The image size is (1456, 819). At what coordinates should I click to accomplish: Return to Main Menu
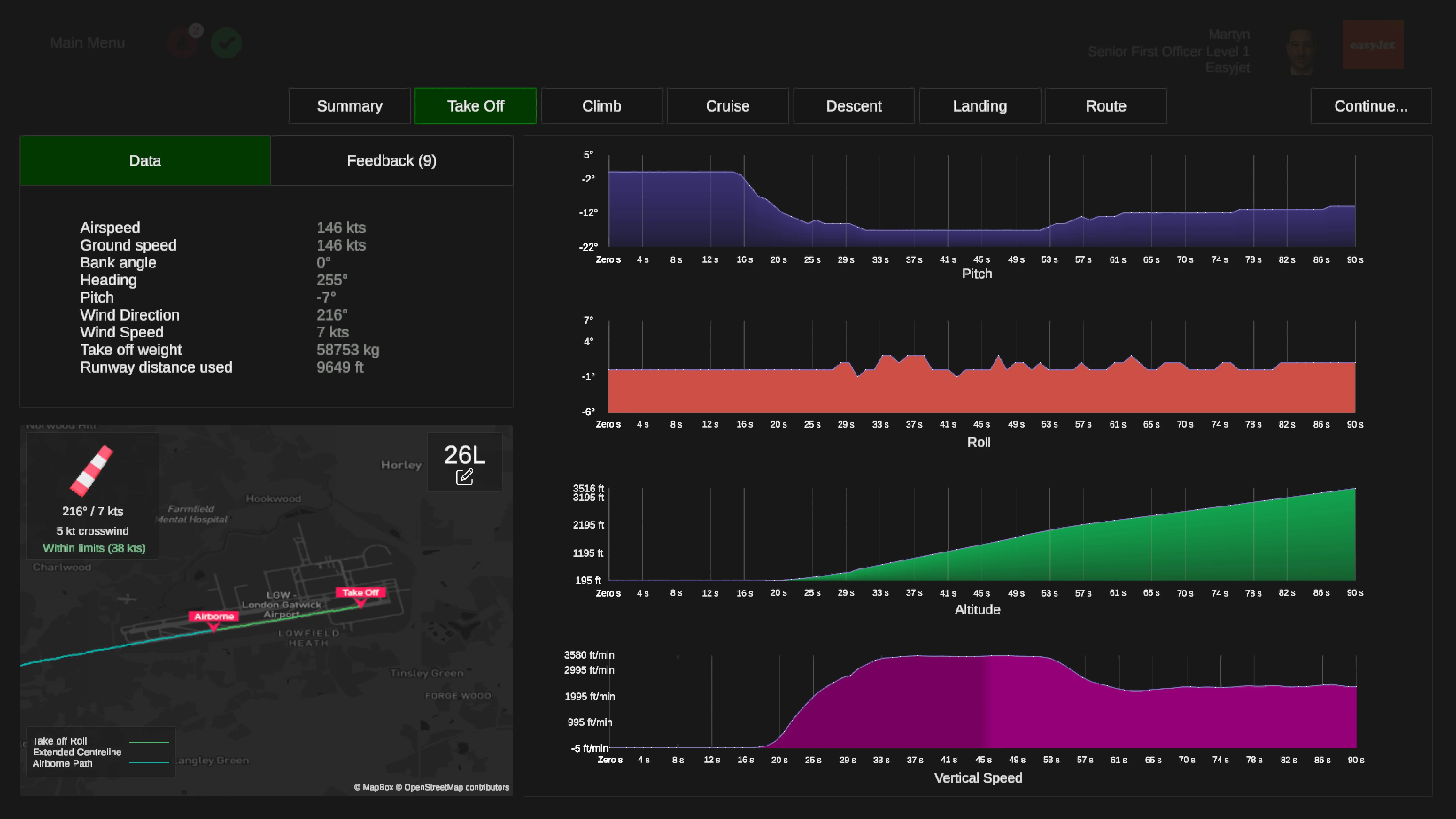click(x=88, y=43)
